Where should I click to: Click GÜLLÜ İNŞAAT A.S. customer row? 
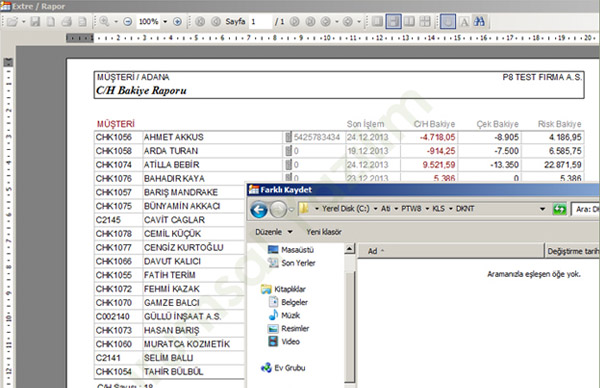point(170,316)
